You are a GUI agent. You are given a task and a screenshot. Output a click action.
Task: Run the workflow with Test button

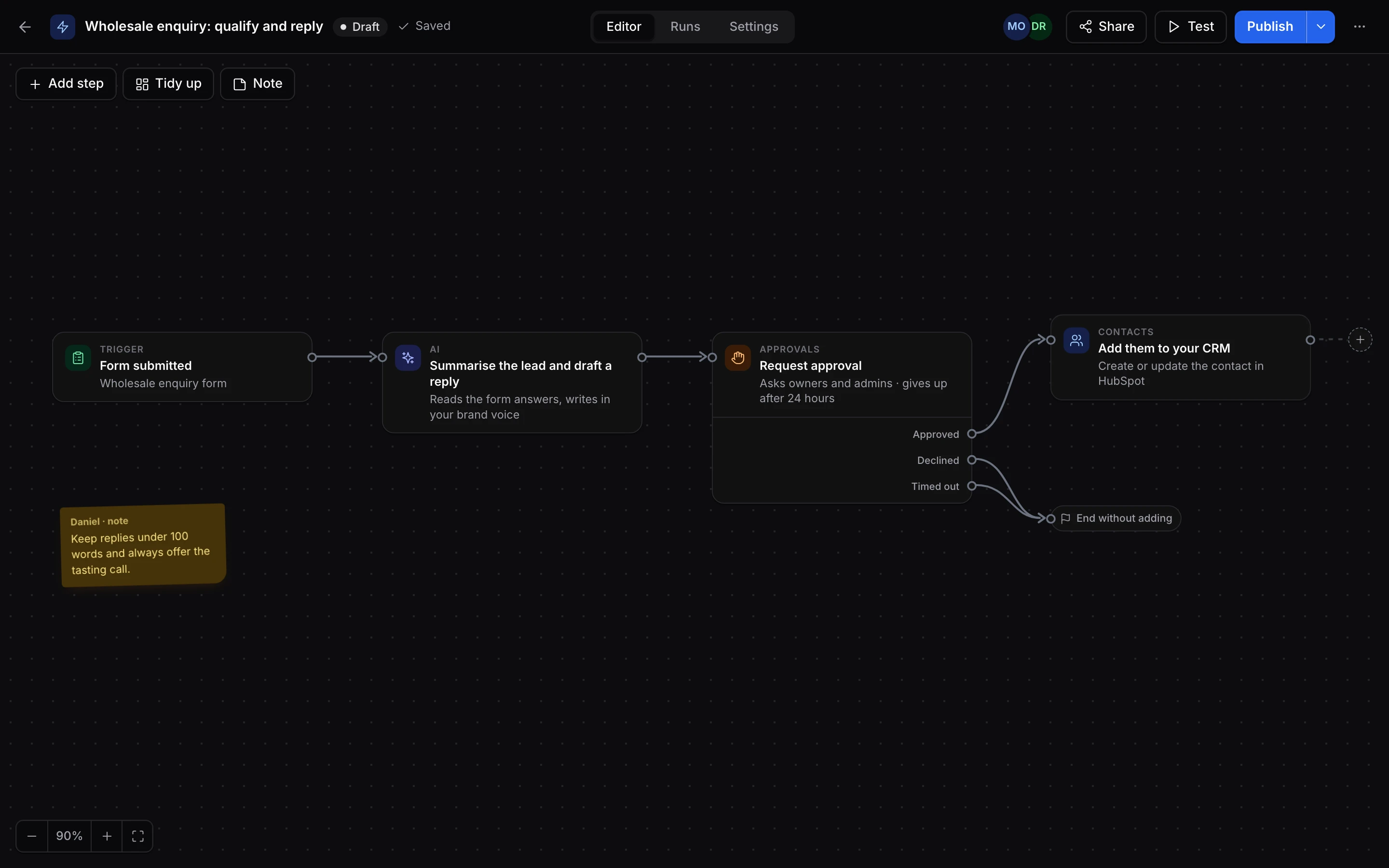click(1190, 27)
